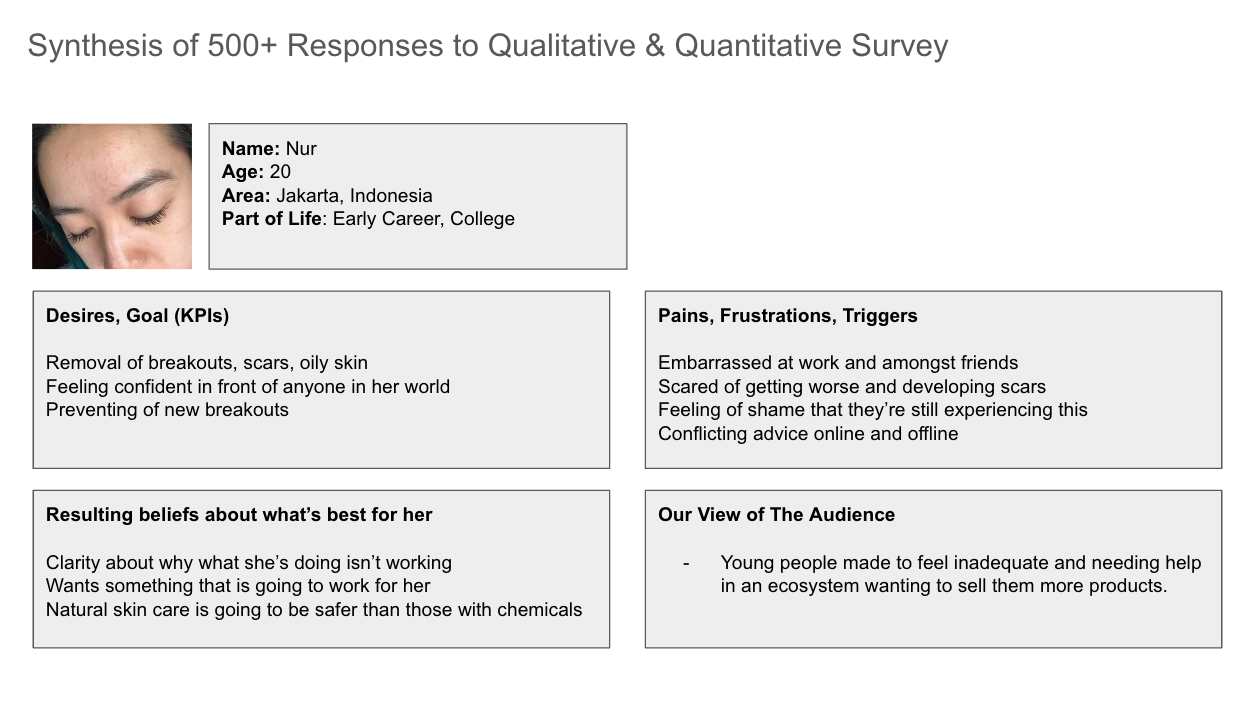Click the persona photo thumbnail
The width and height of the screenshot is (1255, 704).
click(112, 196)
